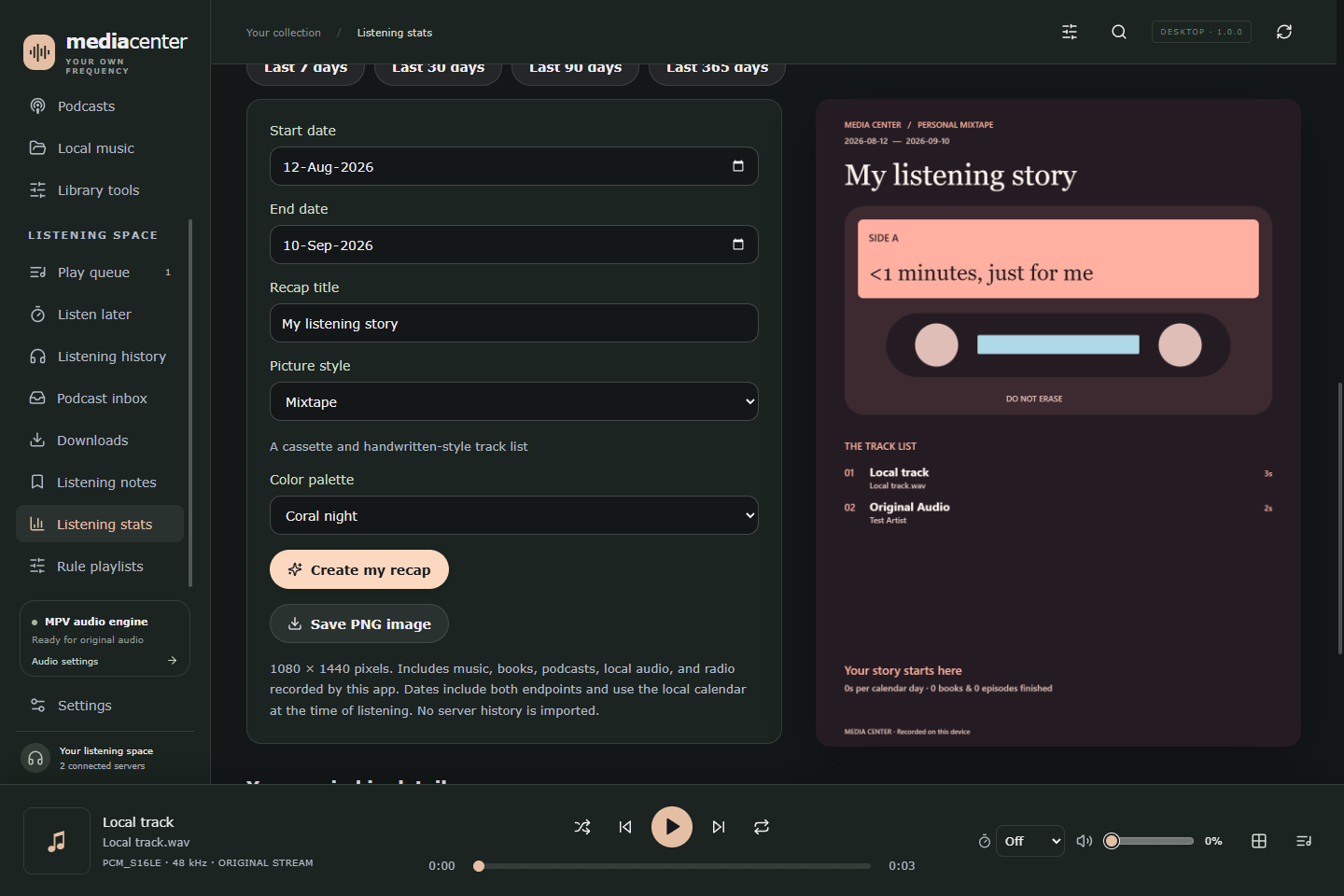Click the DESKTOP 1.0.0 version badge
Screen dimensions: 1344x896
1201,32
